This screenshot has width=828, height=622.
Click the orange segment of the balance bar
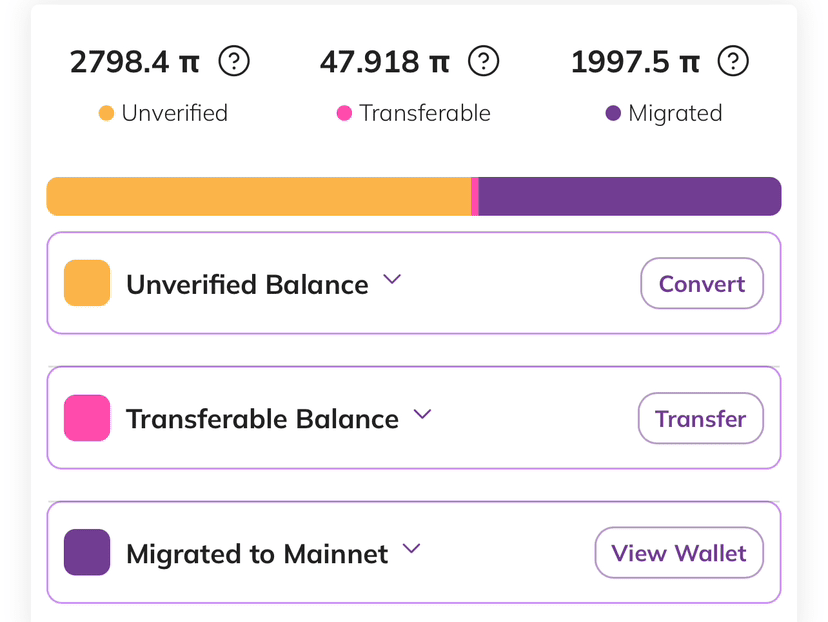[259, 196]
